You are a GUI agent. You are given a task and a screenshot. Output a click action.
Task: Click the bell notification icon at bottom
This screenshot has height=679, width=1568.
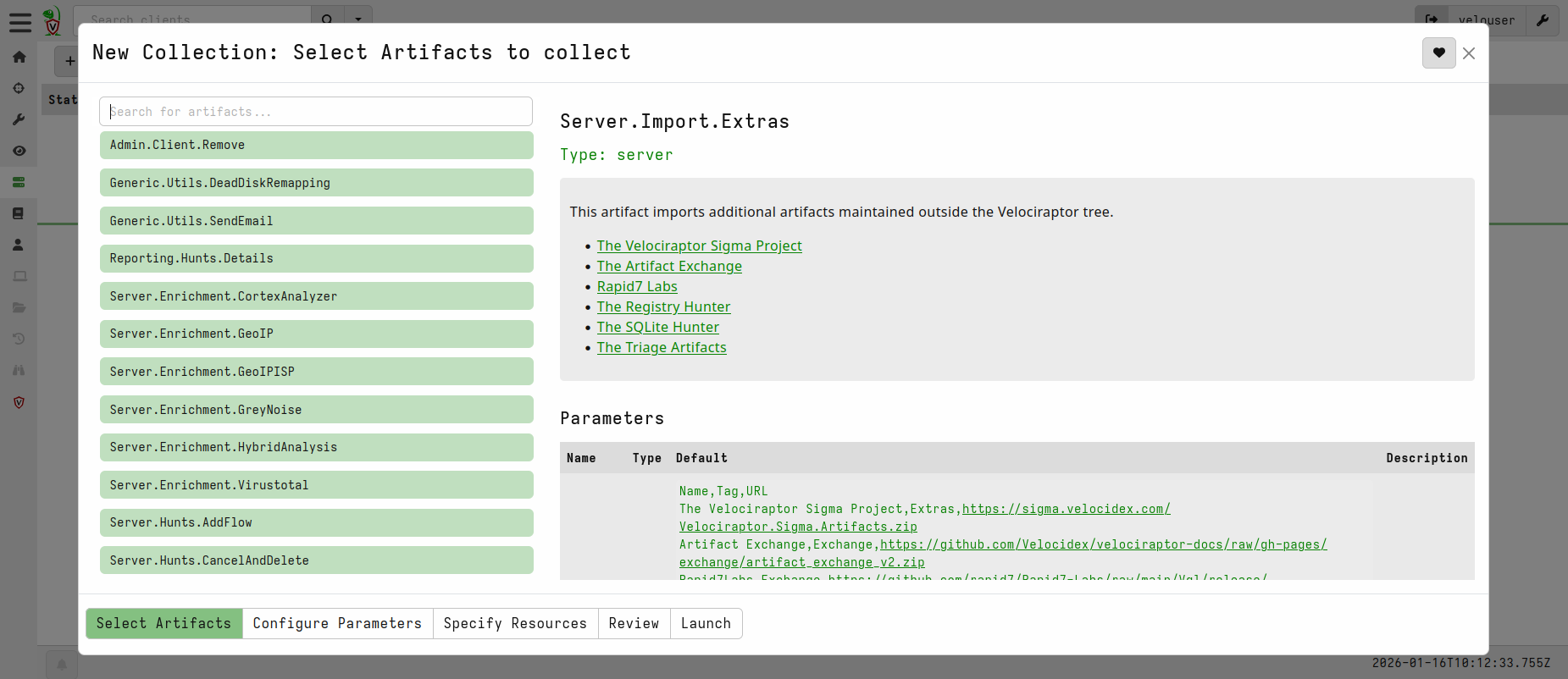[62, 665]
